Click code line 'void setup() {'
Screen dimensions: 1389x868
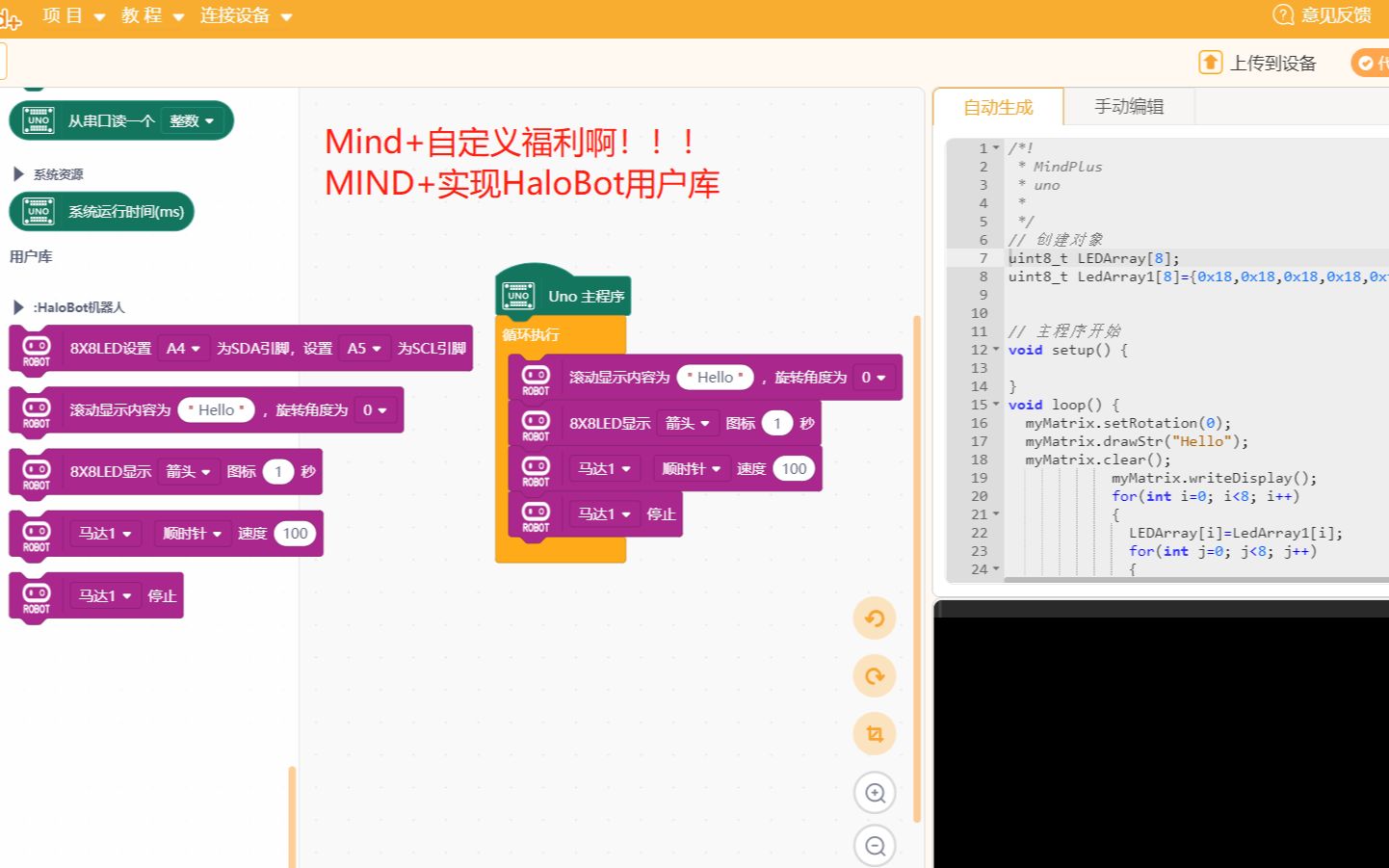tap(1068, 350)
